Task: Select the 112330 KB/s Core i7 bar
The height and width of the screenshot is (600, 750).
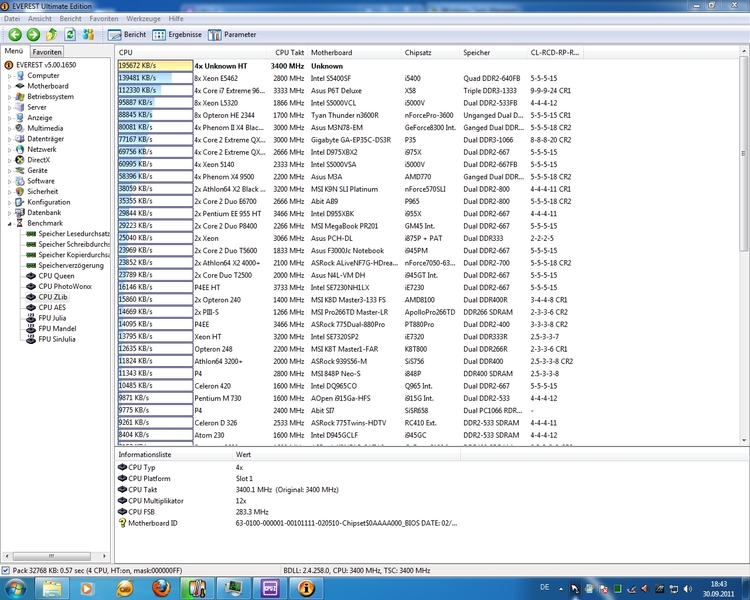Action: pos(155,90)
